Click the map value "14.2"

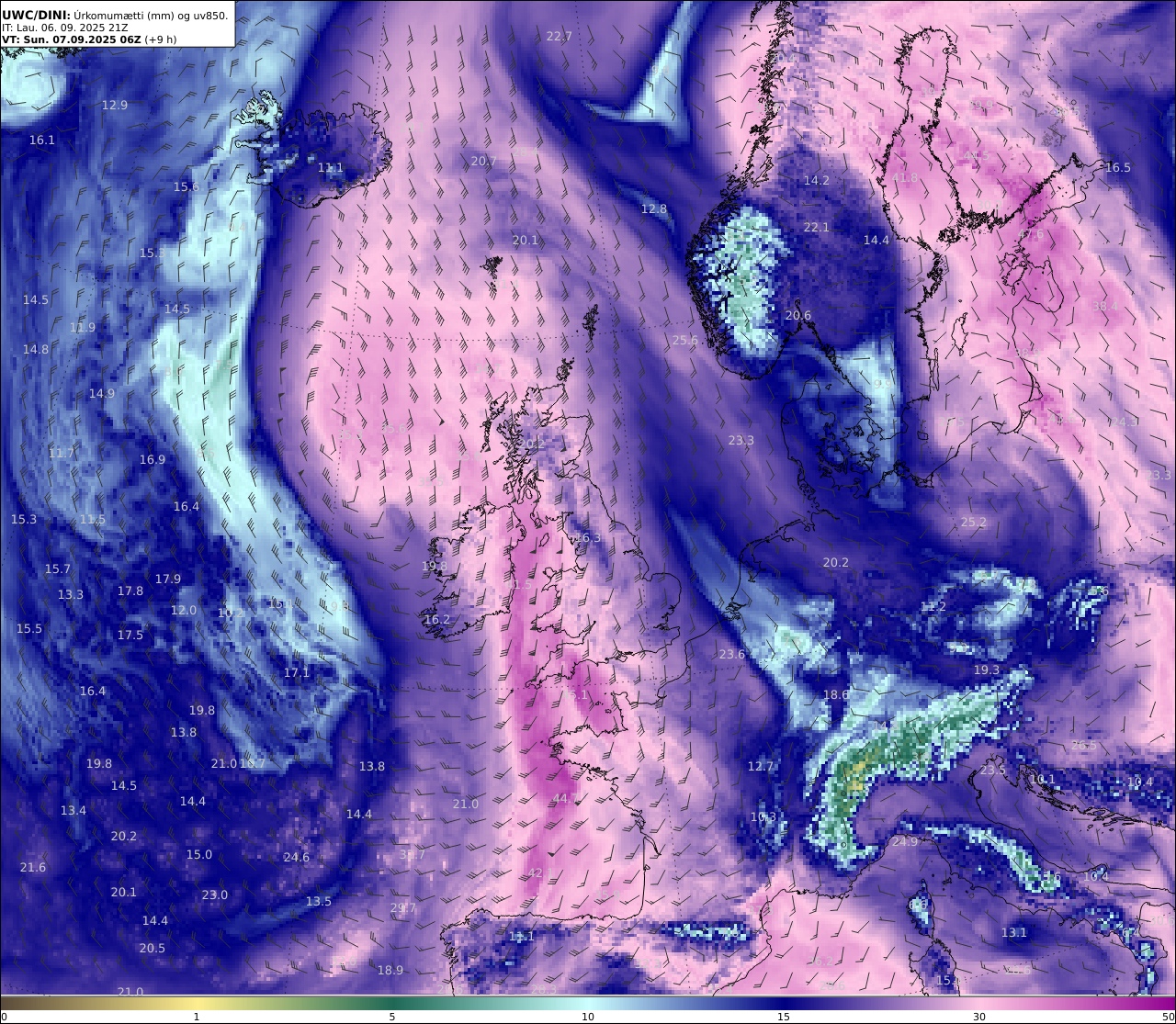point(817,181)
